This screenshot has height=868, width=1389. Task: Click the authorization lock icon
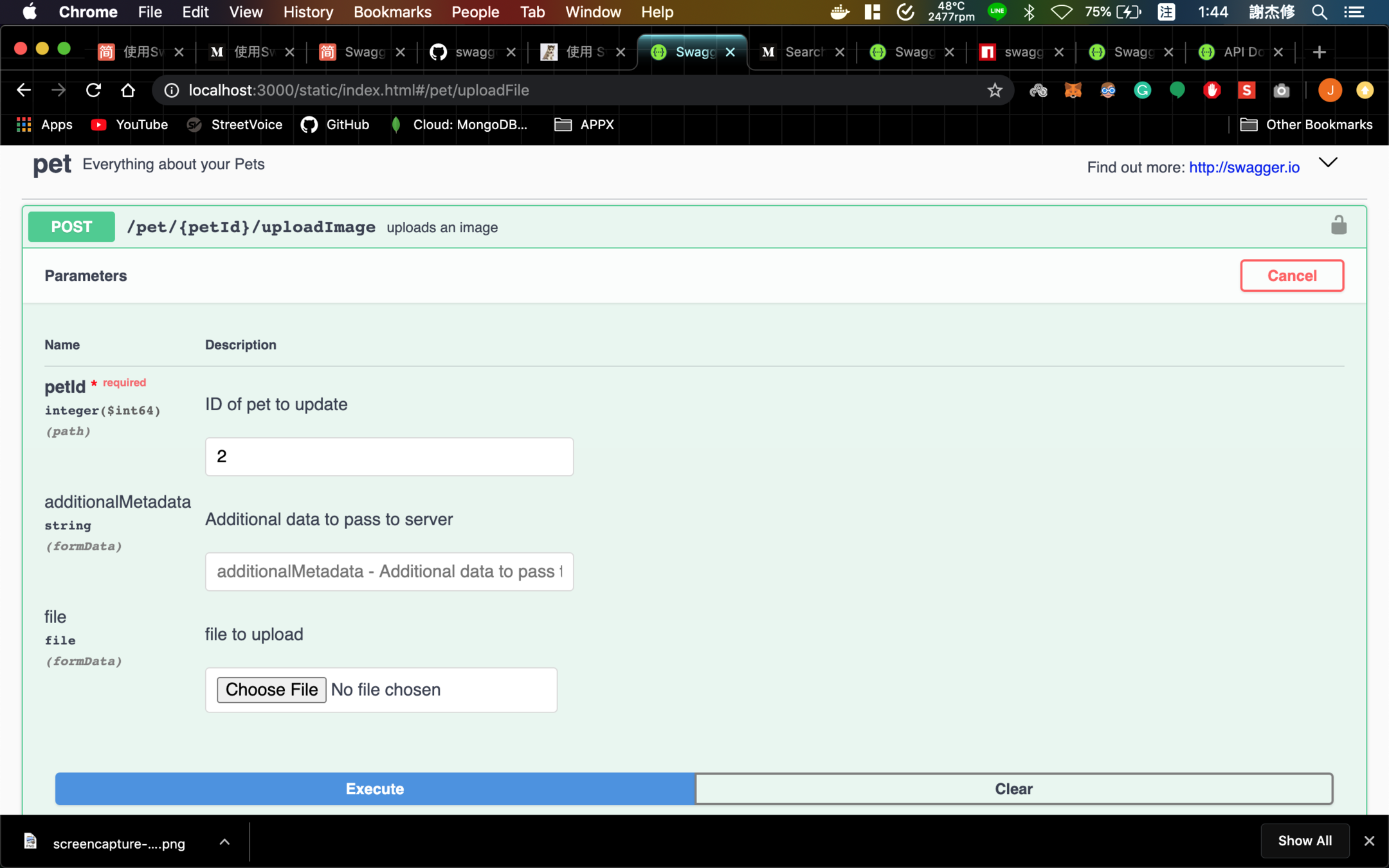tap(1338, 226)
